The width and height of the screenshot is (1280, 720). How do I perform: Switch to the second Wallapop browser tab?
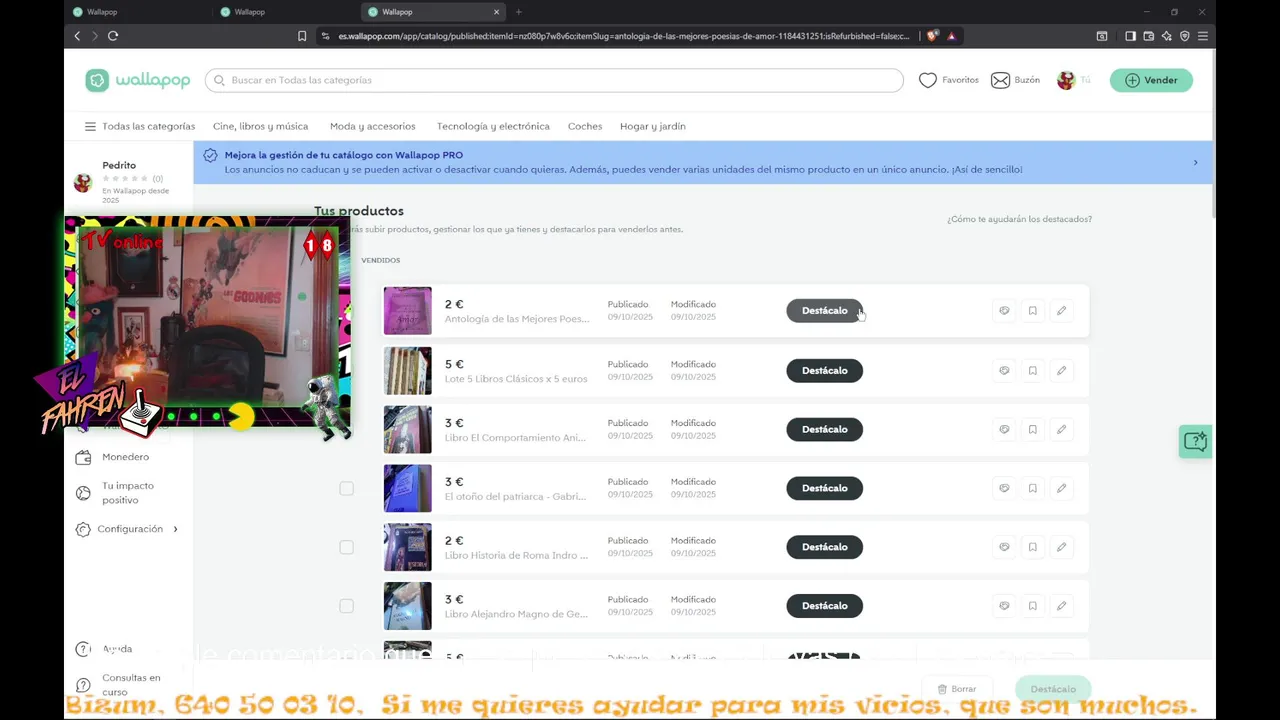click(x=286, y=12)
